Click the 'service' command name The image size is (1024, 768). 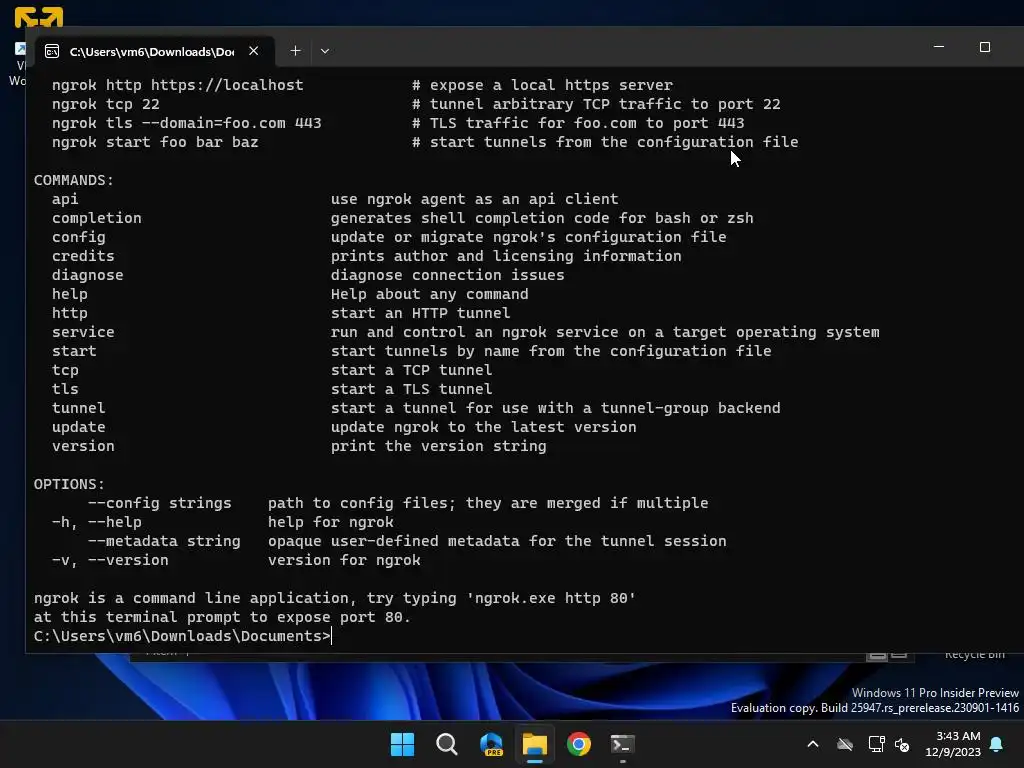83,332
